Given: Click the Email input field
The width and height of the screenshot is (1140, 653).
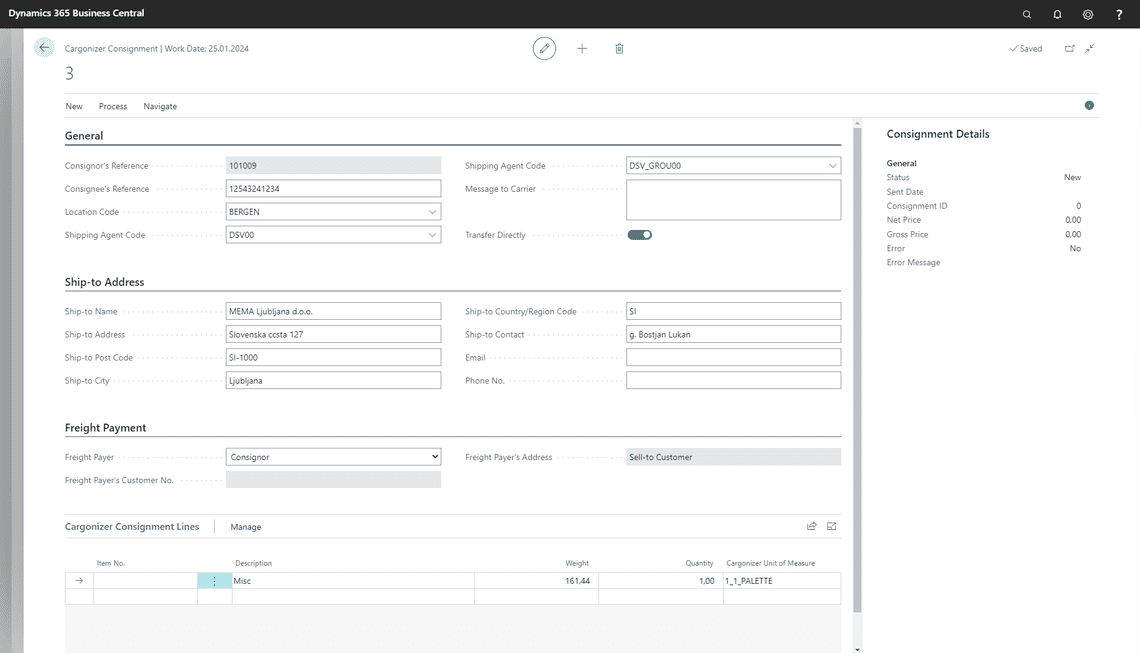Looking at the screenshot, I should pyautogui.click(x=733, y=358).
